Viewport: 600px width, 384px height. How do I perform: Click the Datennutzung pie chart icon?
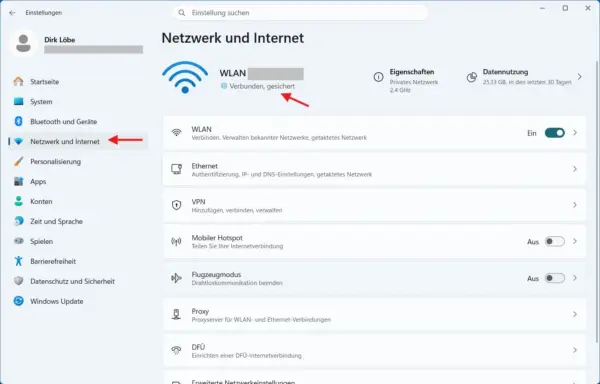tap(472, 77)
